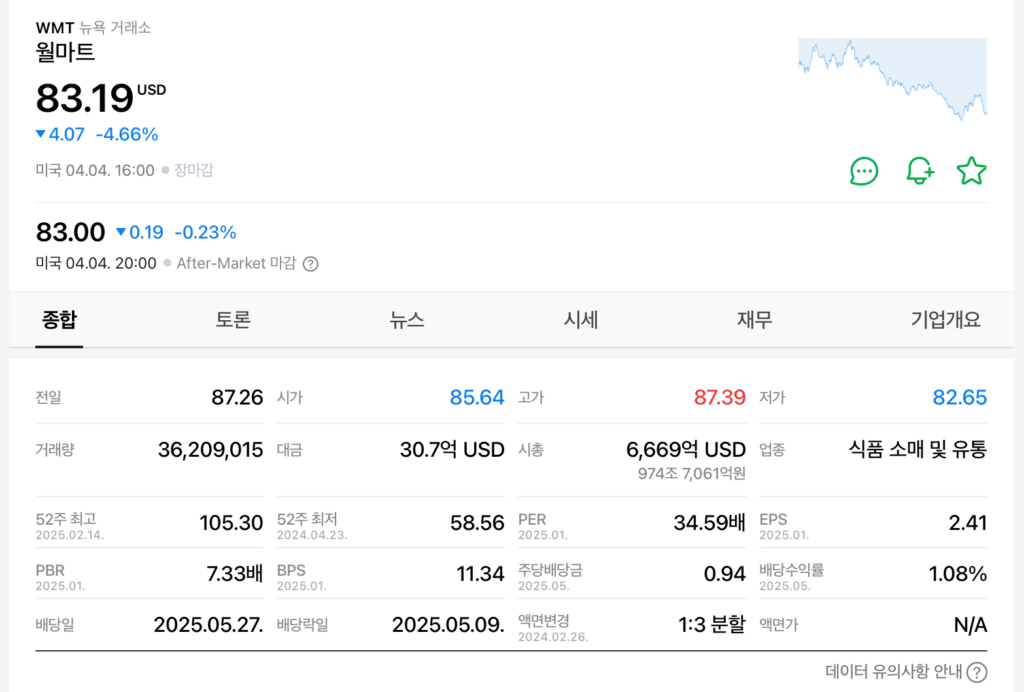
Task: Click the 52주 최저 value 58.56
Action: pyautogui.click(x=477, y=523)
